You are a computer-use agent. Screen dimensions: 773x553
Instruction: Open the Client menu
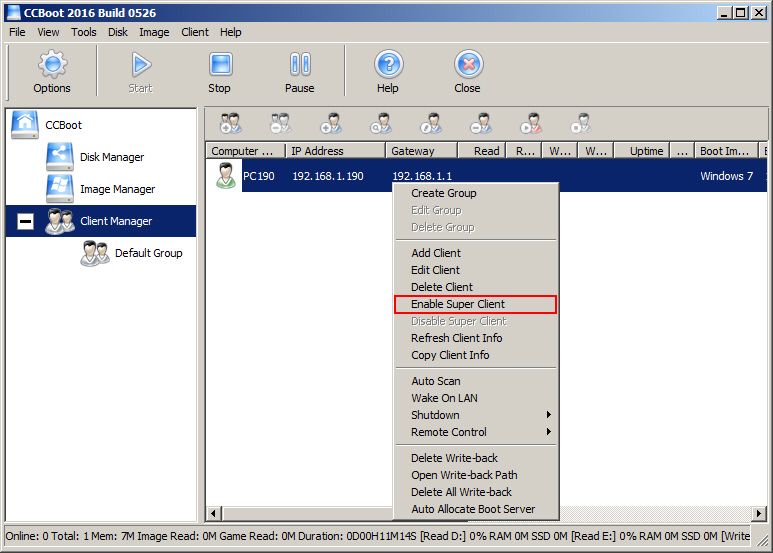coord(195,32)
